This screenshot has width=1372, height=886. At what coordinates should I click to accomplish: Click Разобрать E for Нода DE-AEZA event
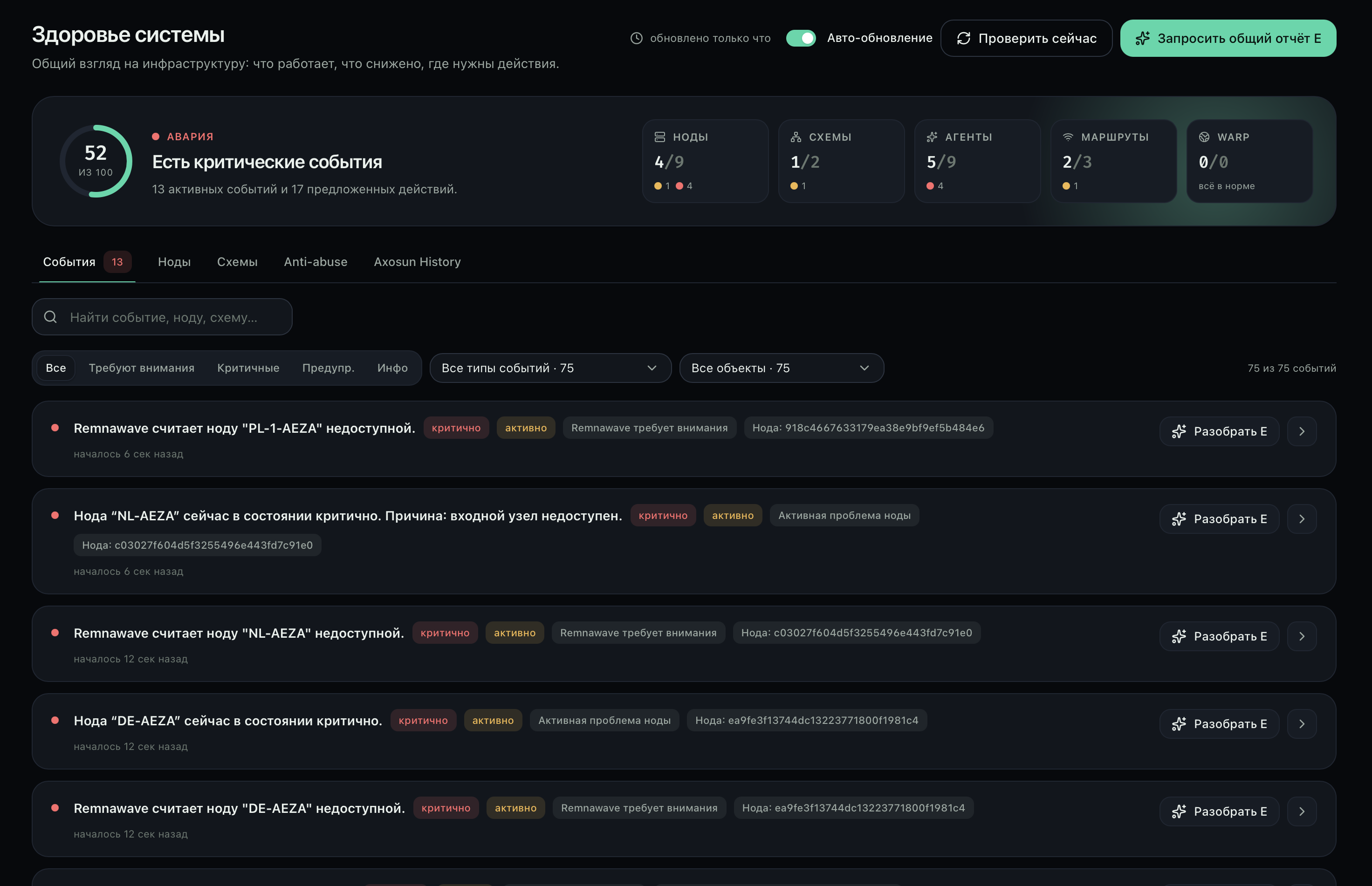click(x=1219, y=724)
